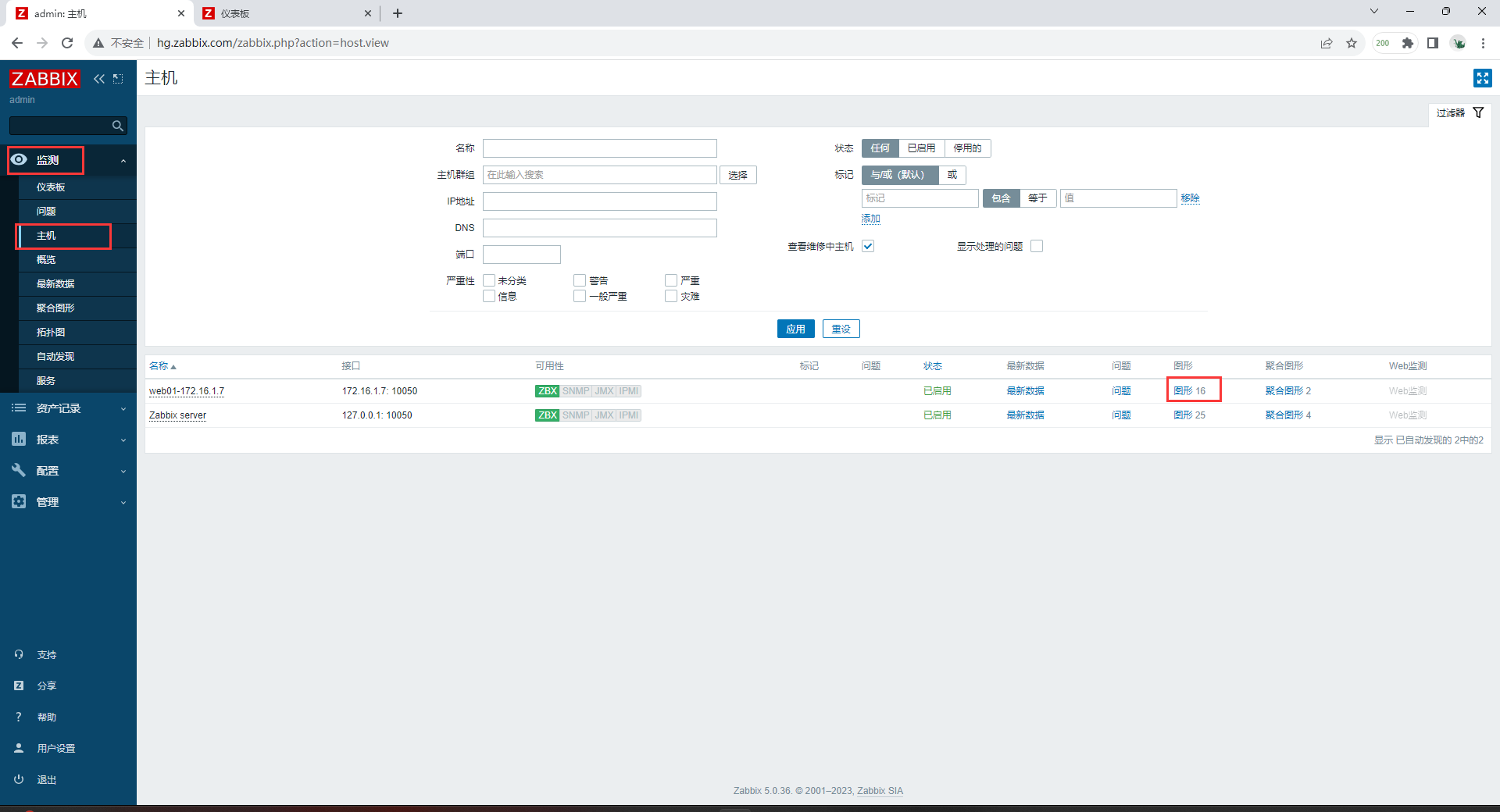This screenshot has width=1500, height=812.
Task: Check the 一般严重 severity box
Action: pos(580,296)
